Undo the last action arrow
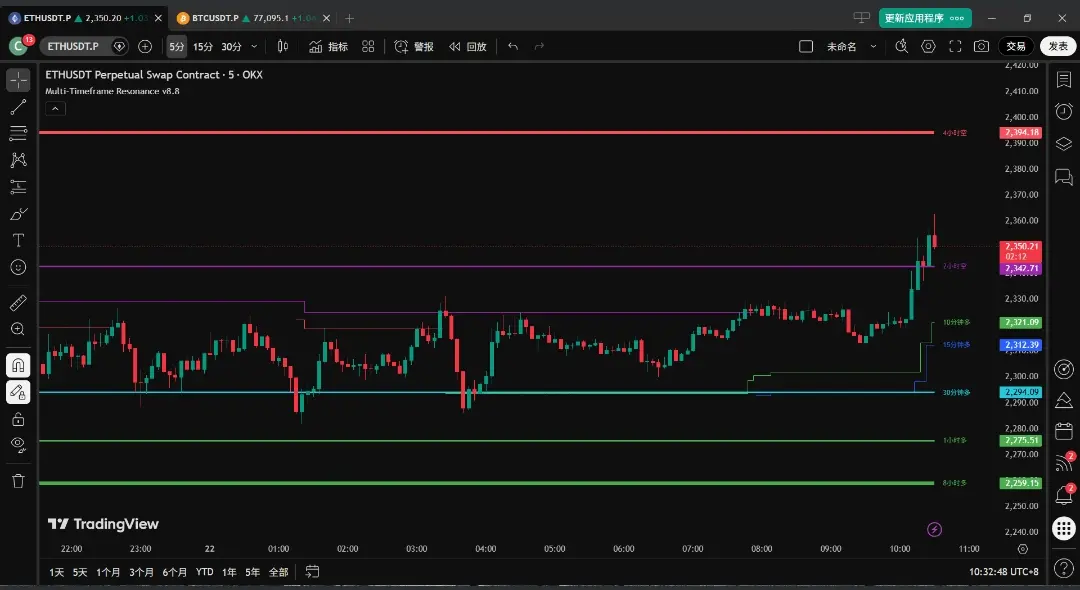The width and height of the screenshot is (1080, 590). (x=512, y=46)
